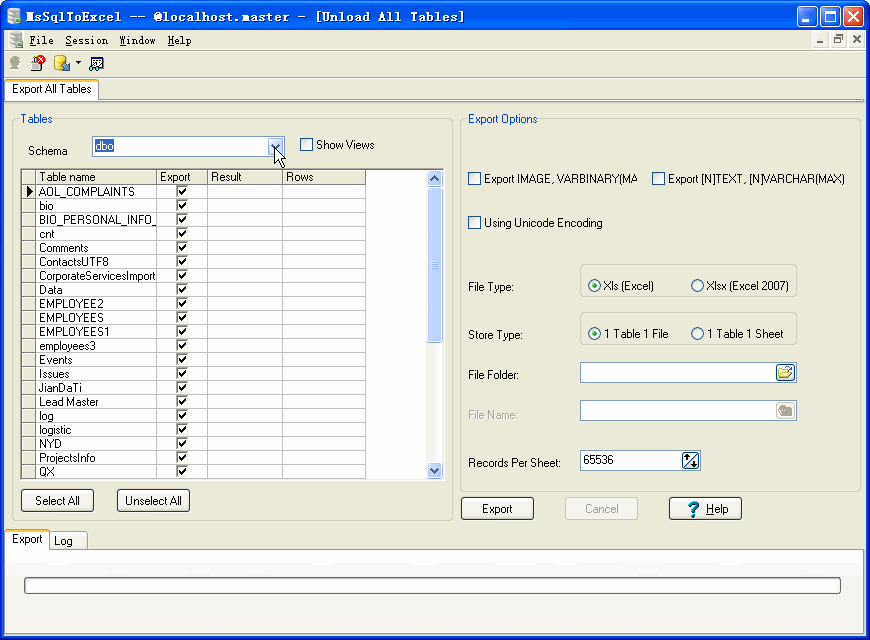870x640 pixels.
Task: Select the CorporateServicesImport table row
Action: 193,276
